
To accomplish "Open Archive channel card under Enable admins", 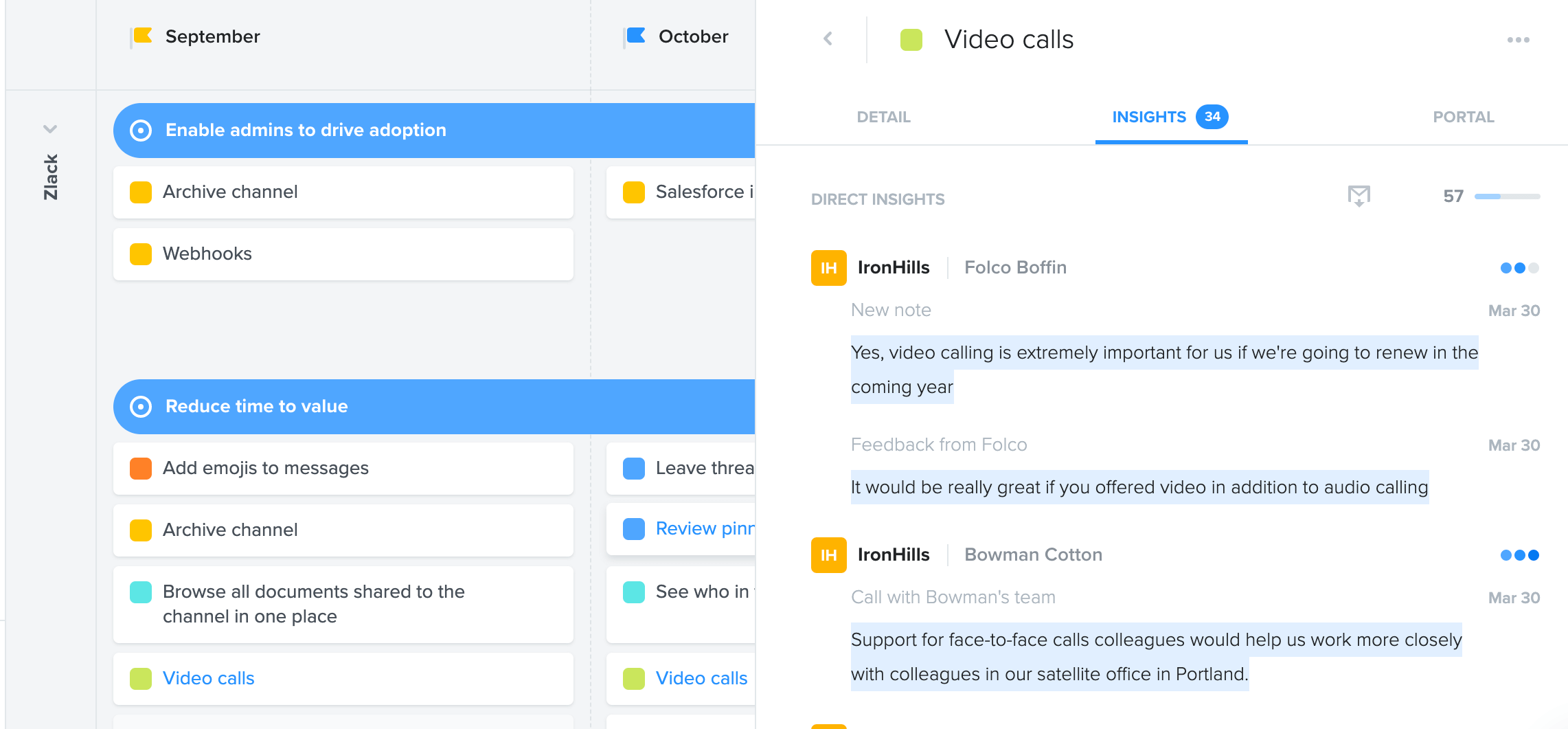I will [343, 192].
